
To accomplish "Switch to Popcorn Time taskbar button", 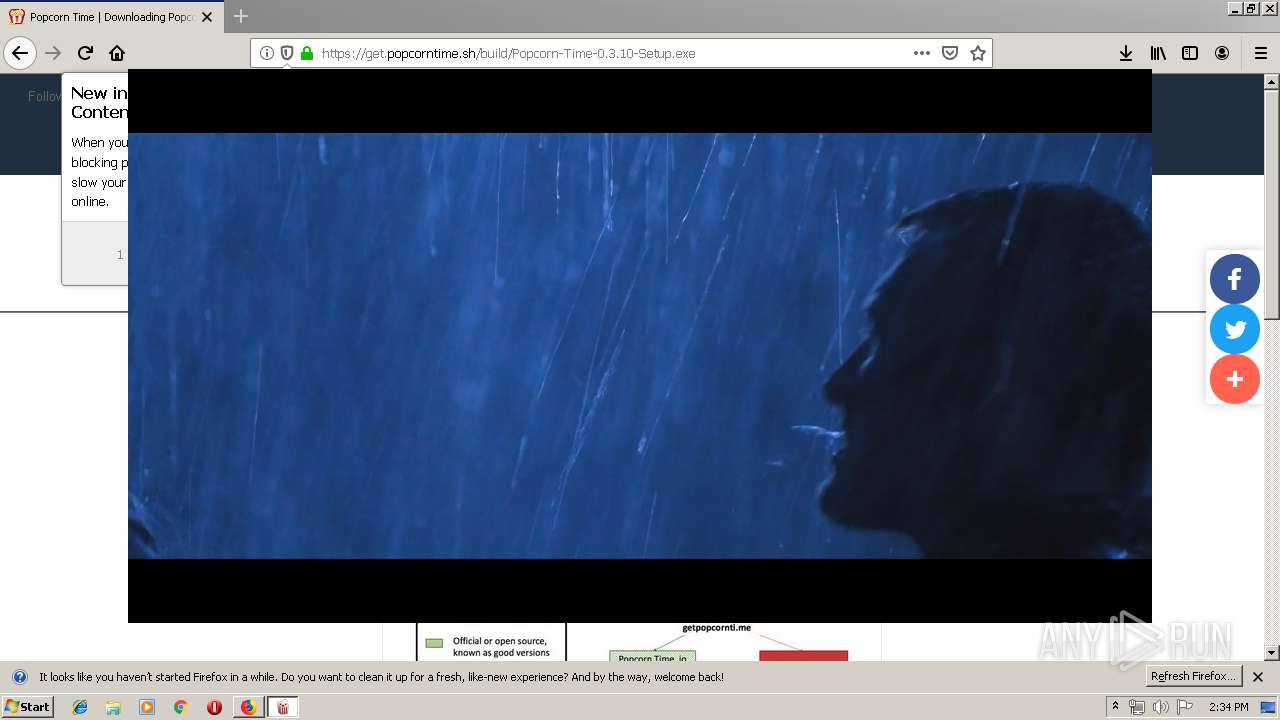I will pos(283,707).
